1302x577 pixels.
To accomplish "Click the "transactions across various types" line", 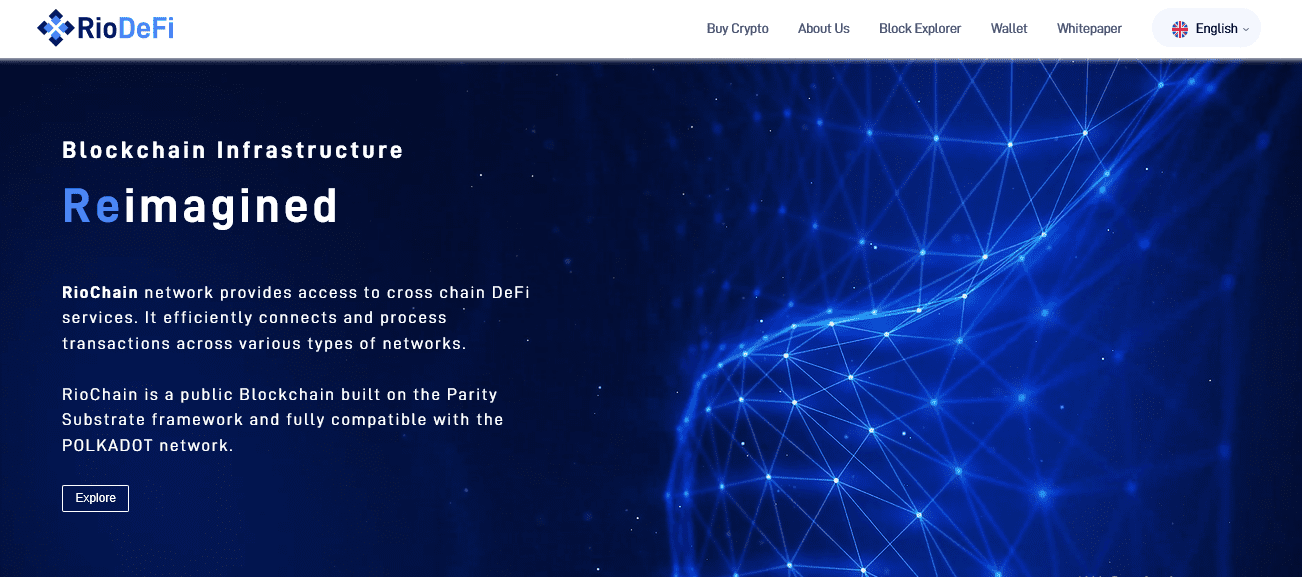I will (265, 344).
